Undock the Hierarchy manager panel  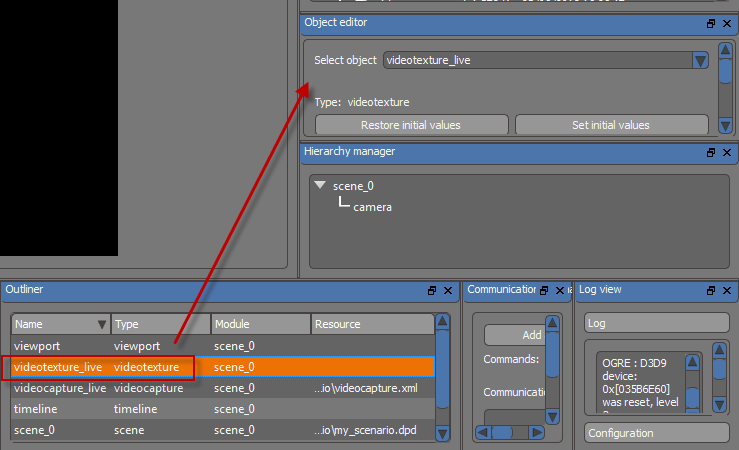click(711, 153)
